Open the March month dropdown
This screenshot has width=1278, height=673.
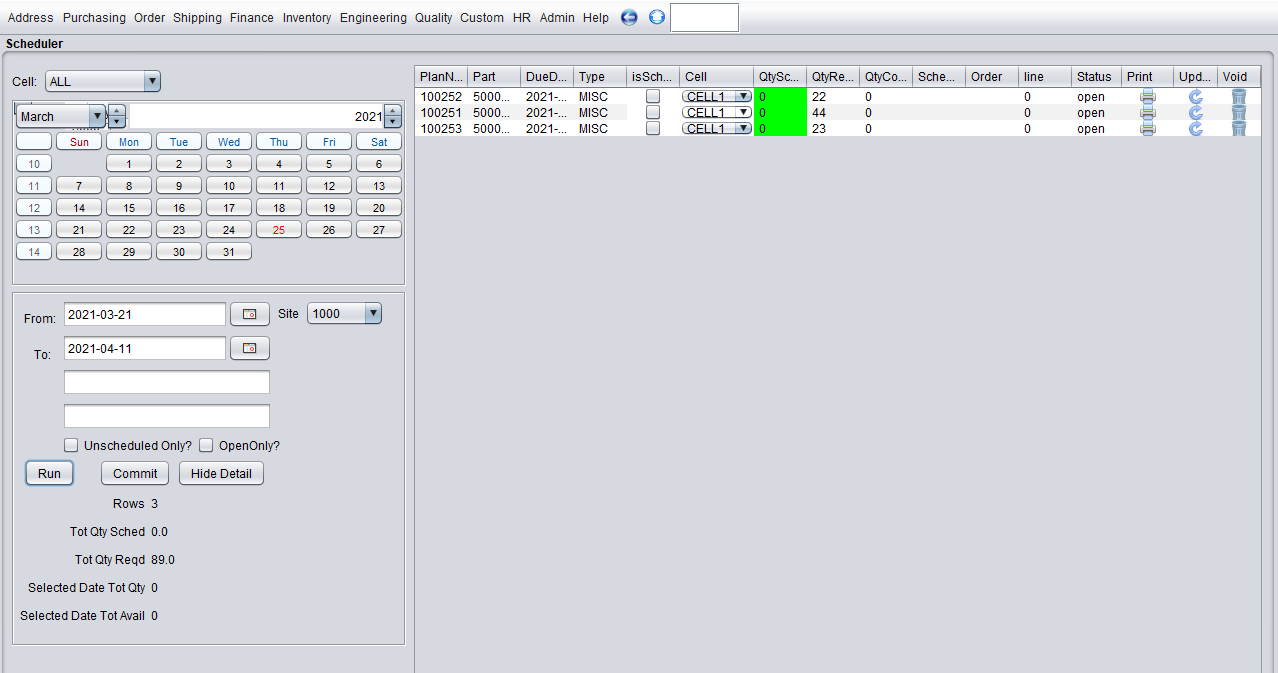(x=61, y=116)
